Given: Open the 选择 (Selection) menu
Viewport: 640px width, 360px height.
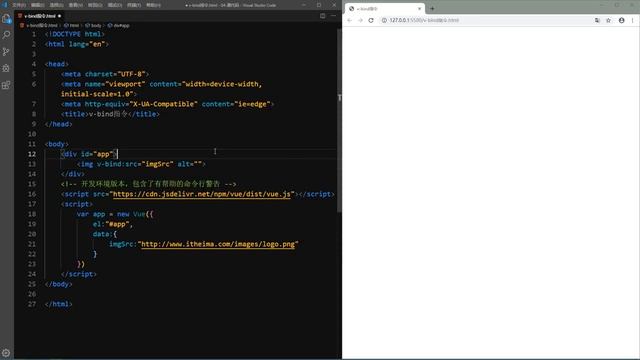Looking at the screenshot, I should 56,5.
